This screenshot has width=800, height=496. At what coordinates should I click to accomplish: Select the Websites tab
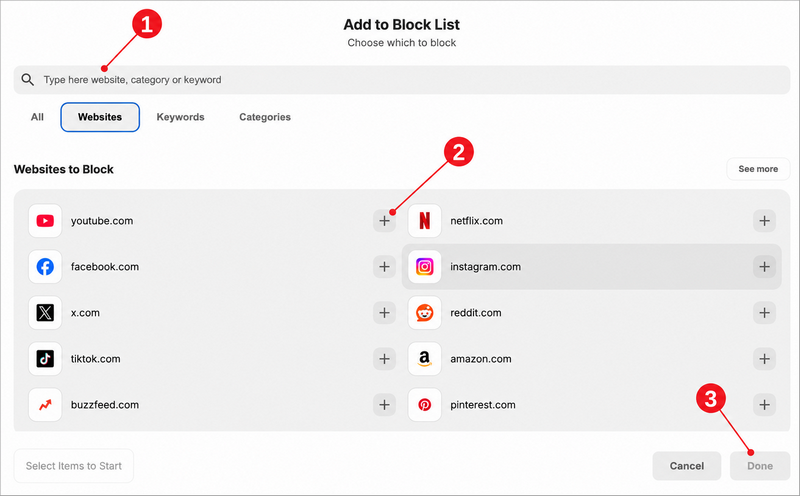(x=100, y=117)
